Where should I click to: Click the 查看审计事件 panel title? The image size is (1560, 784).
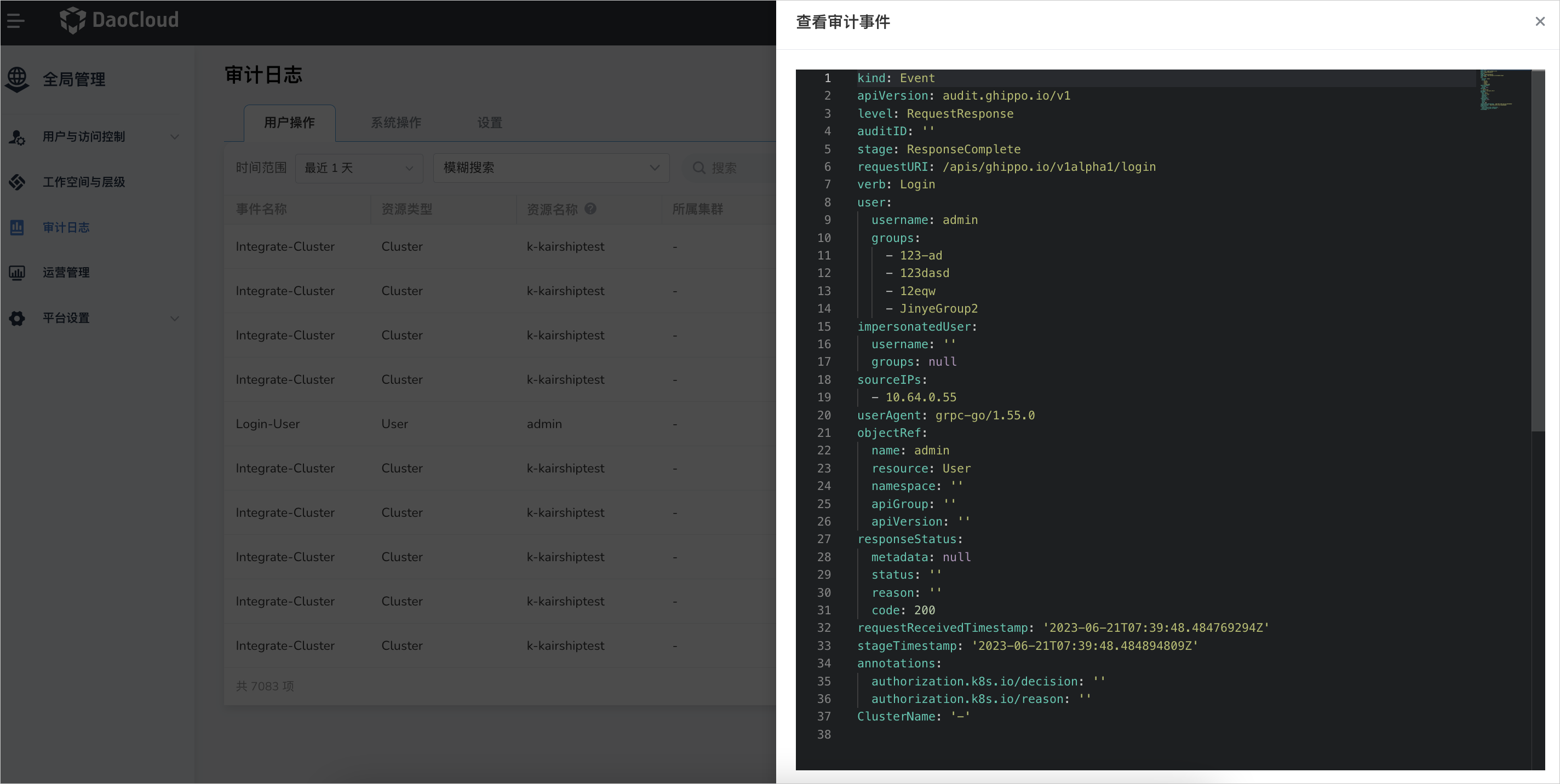(x=842, y=22)
